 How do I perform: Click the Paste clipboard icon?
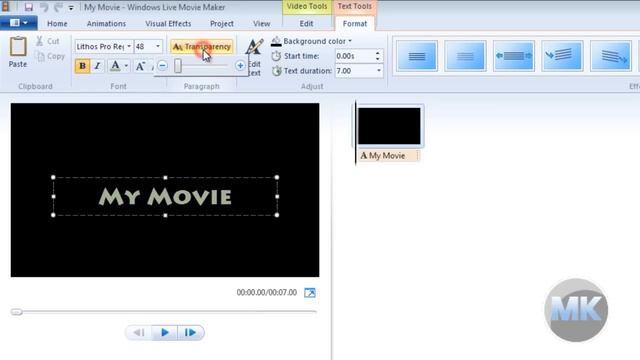(x=18, y=47)
